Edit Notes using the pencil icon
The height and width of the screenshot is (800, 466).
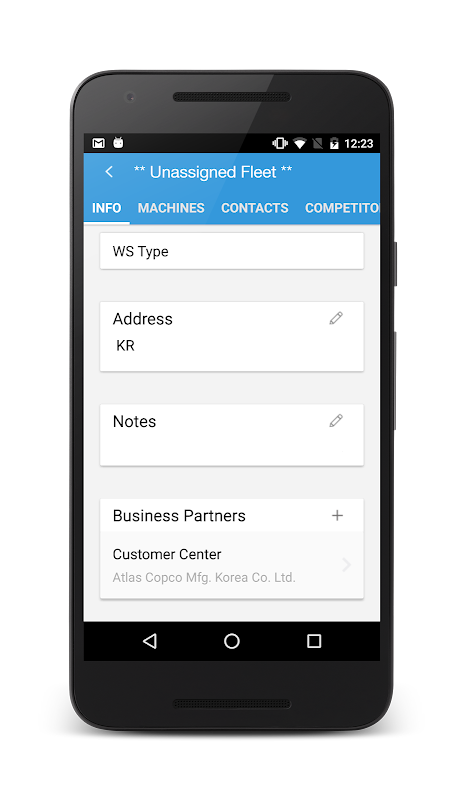(x=336, y=420)
